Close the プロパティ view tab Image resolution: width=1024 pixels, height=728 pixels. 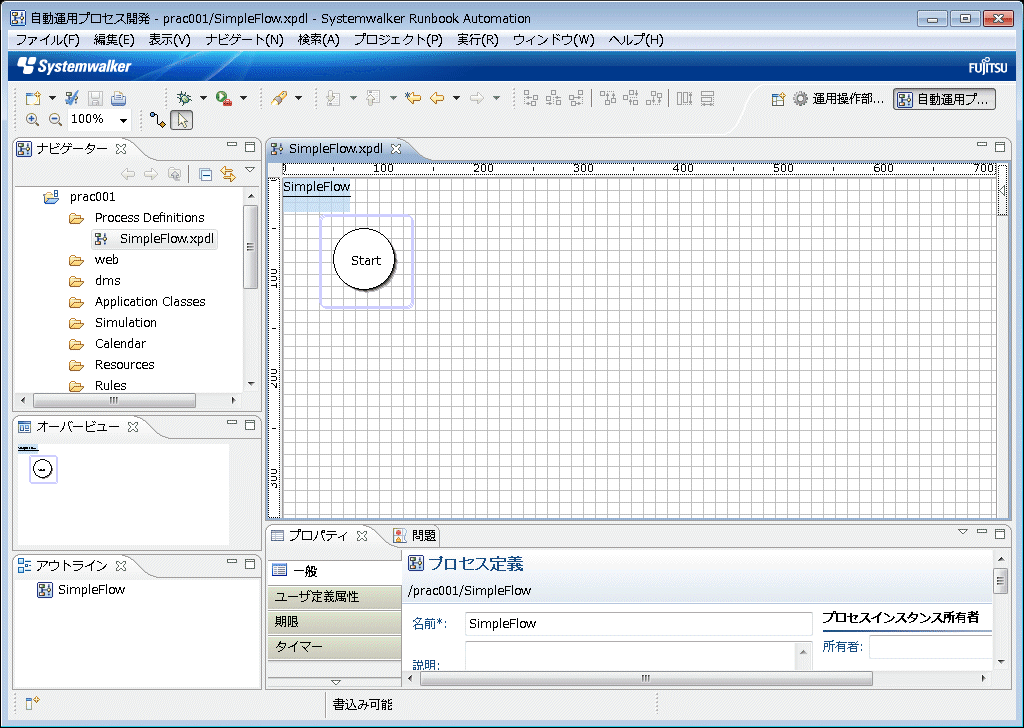pyautogui.click(x=362, y=536)
